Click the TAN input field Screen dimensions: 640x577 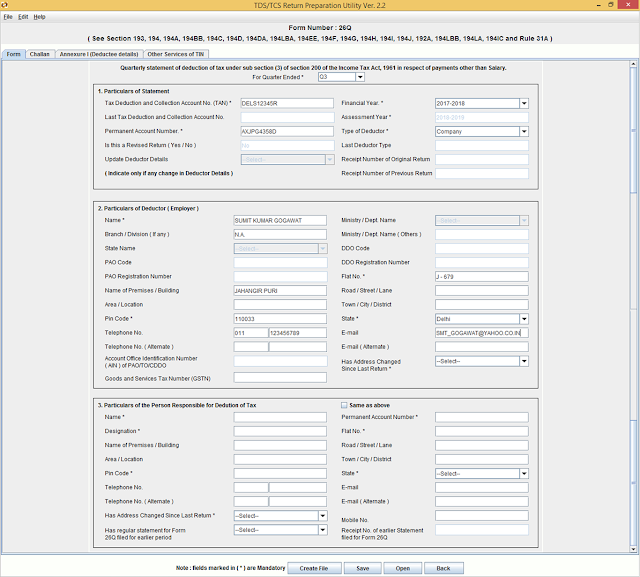[287, 104]
